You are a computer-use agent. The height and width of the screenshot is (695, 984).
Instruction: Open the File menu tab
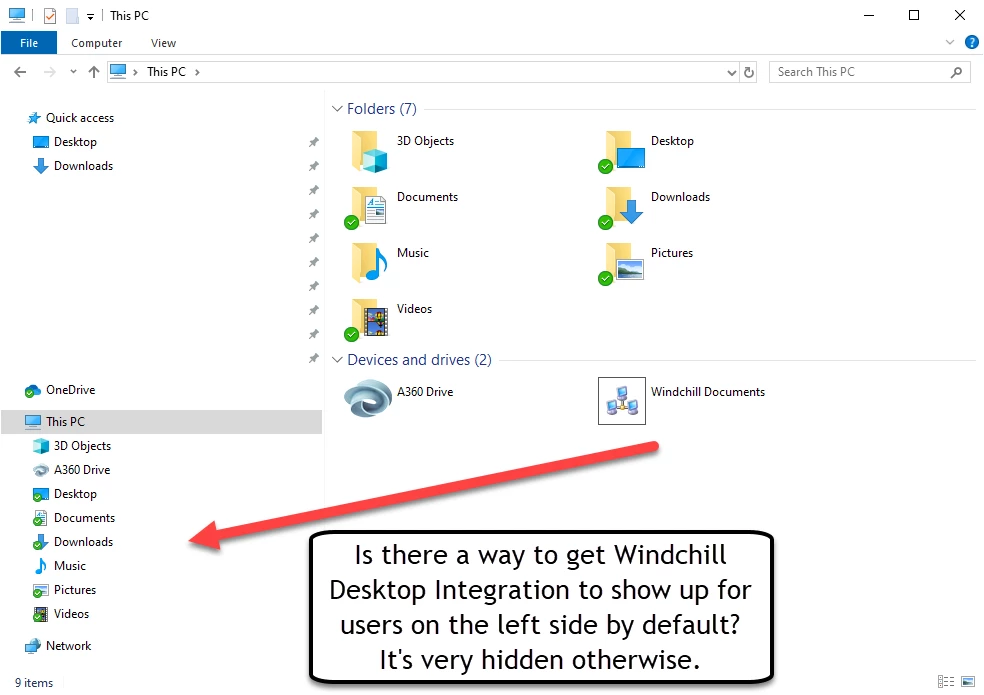[29, 43]
